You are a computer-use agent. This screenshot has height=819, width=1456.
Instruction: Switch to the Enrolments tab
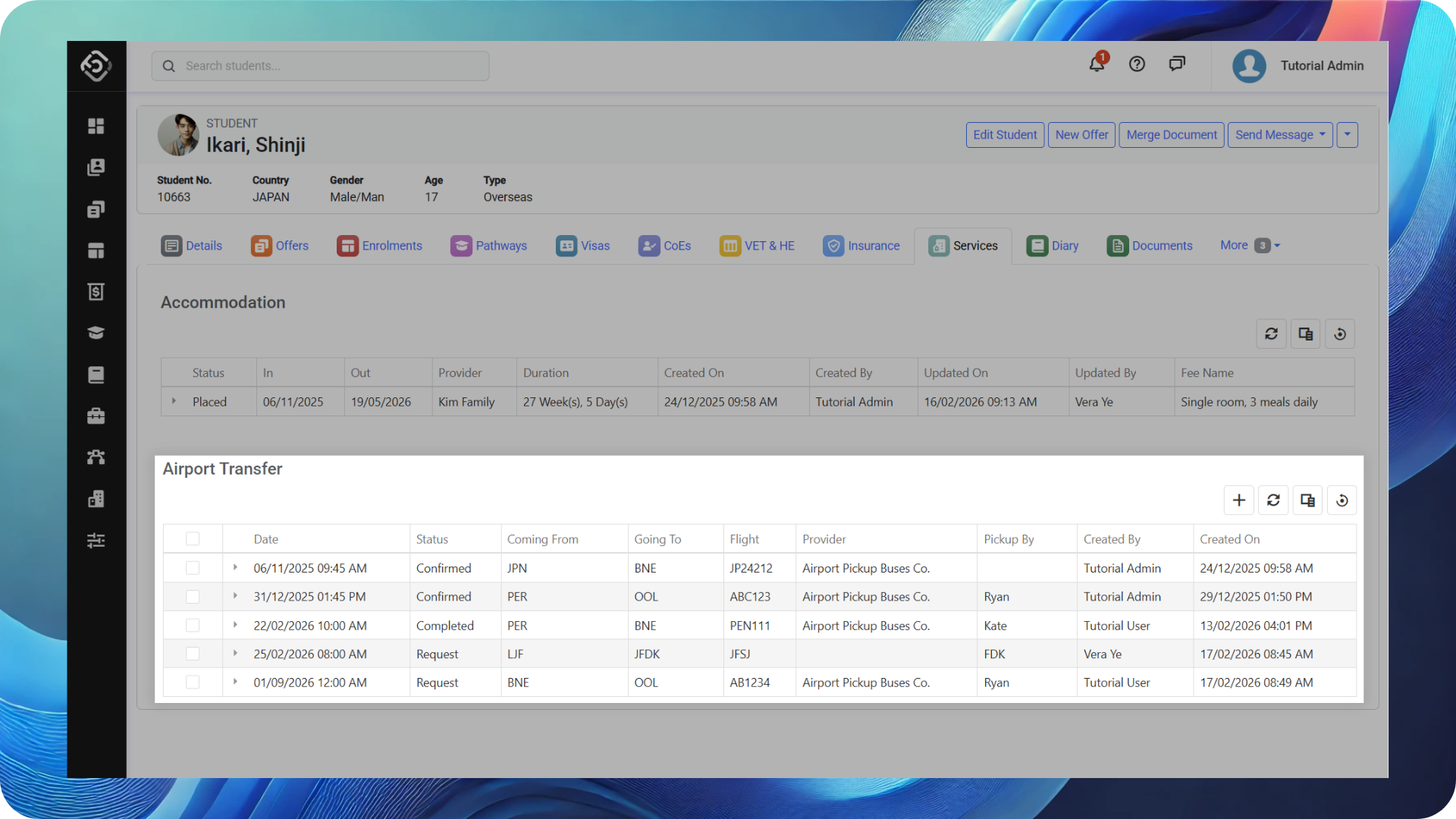[380, 246]
